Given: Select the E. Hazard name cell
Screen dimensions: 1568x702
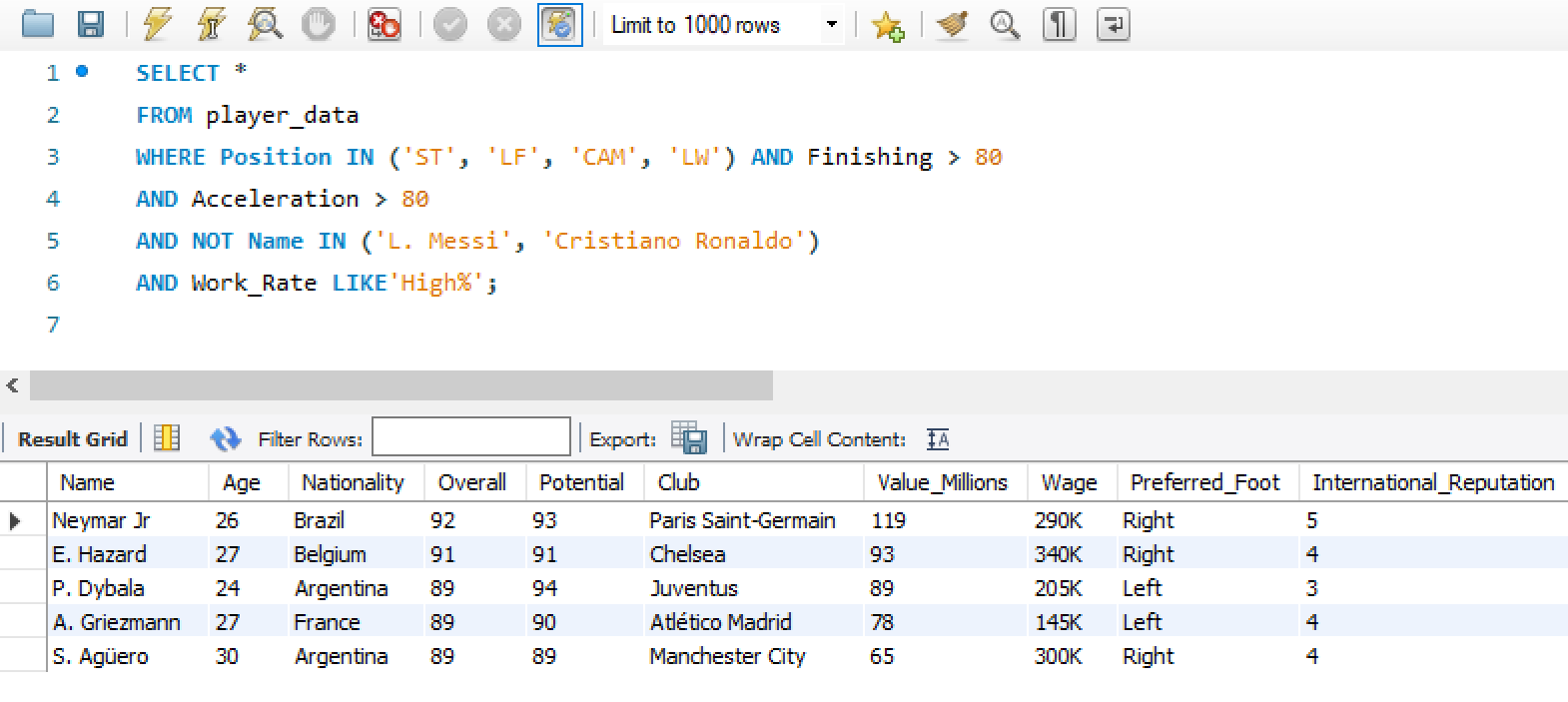Looking at the screenshot, I should (x=128, y=554).
